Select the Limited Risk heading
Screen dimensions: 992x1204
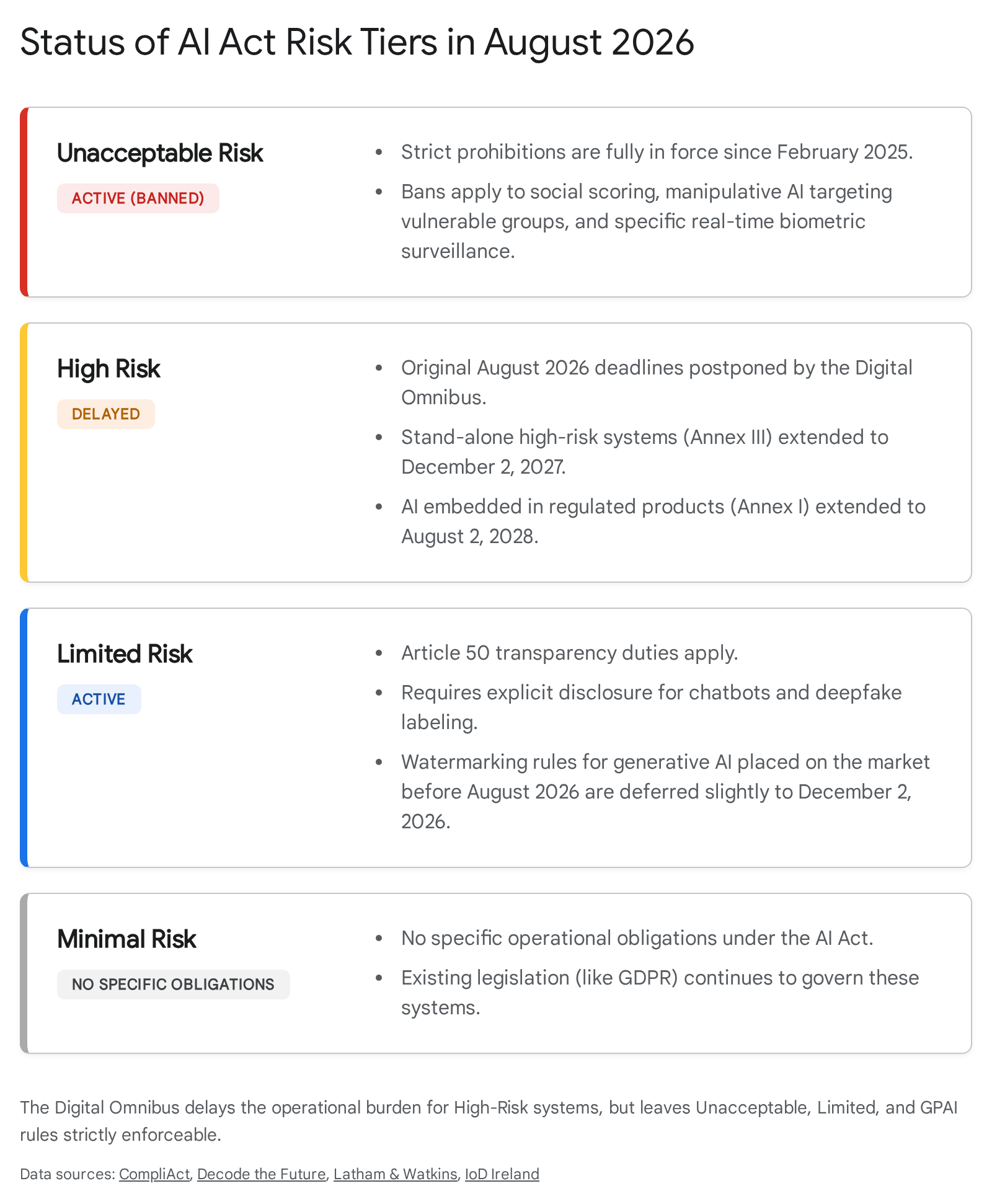click(125, 654)
